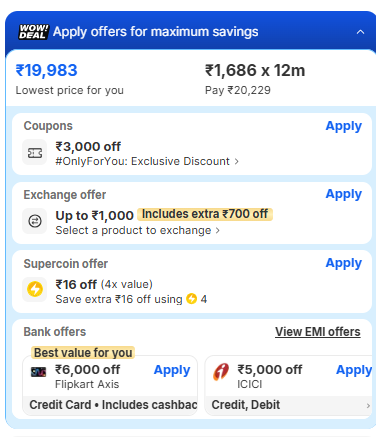Click the coupon ticket icon

click(35, 153)
